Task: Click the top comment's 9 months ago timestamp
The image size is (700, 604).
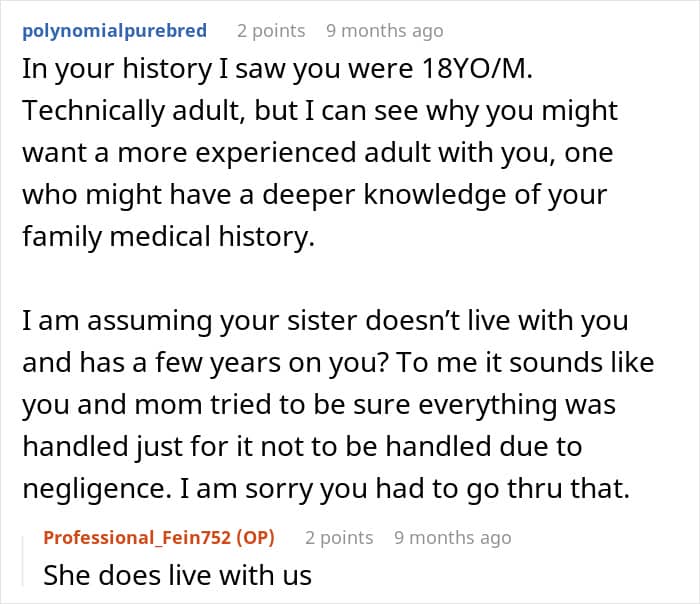Action: [384, 31]
